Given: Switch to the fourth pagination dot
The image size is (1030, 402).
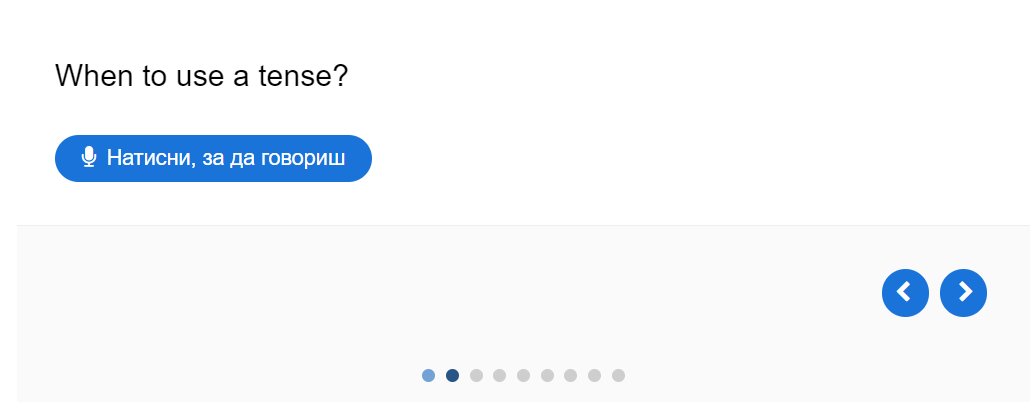Looking at the screenshot, I should pos(499,376).
